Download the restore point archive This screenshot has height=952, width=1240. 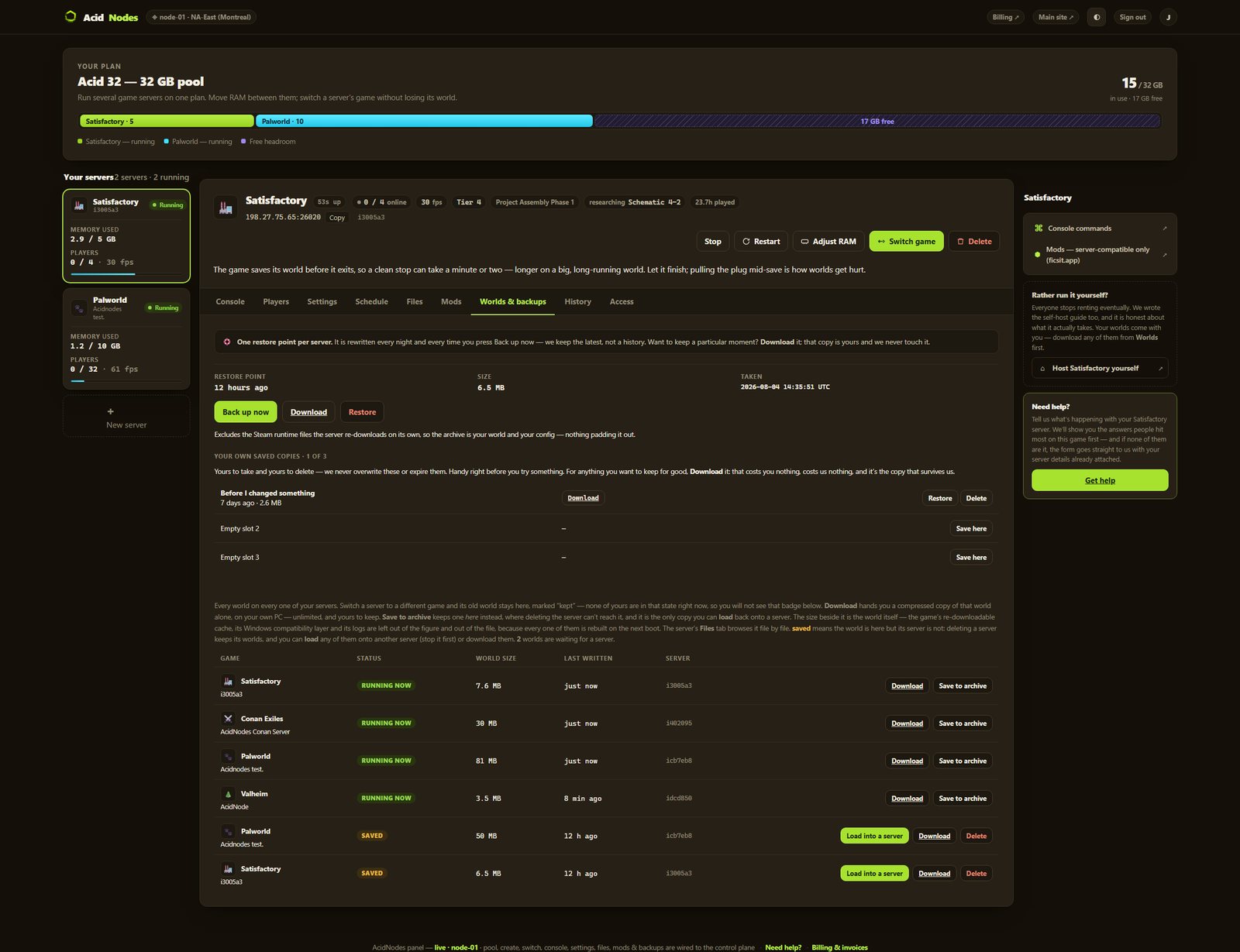tap(308, 412)
